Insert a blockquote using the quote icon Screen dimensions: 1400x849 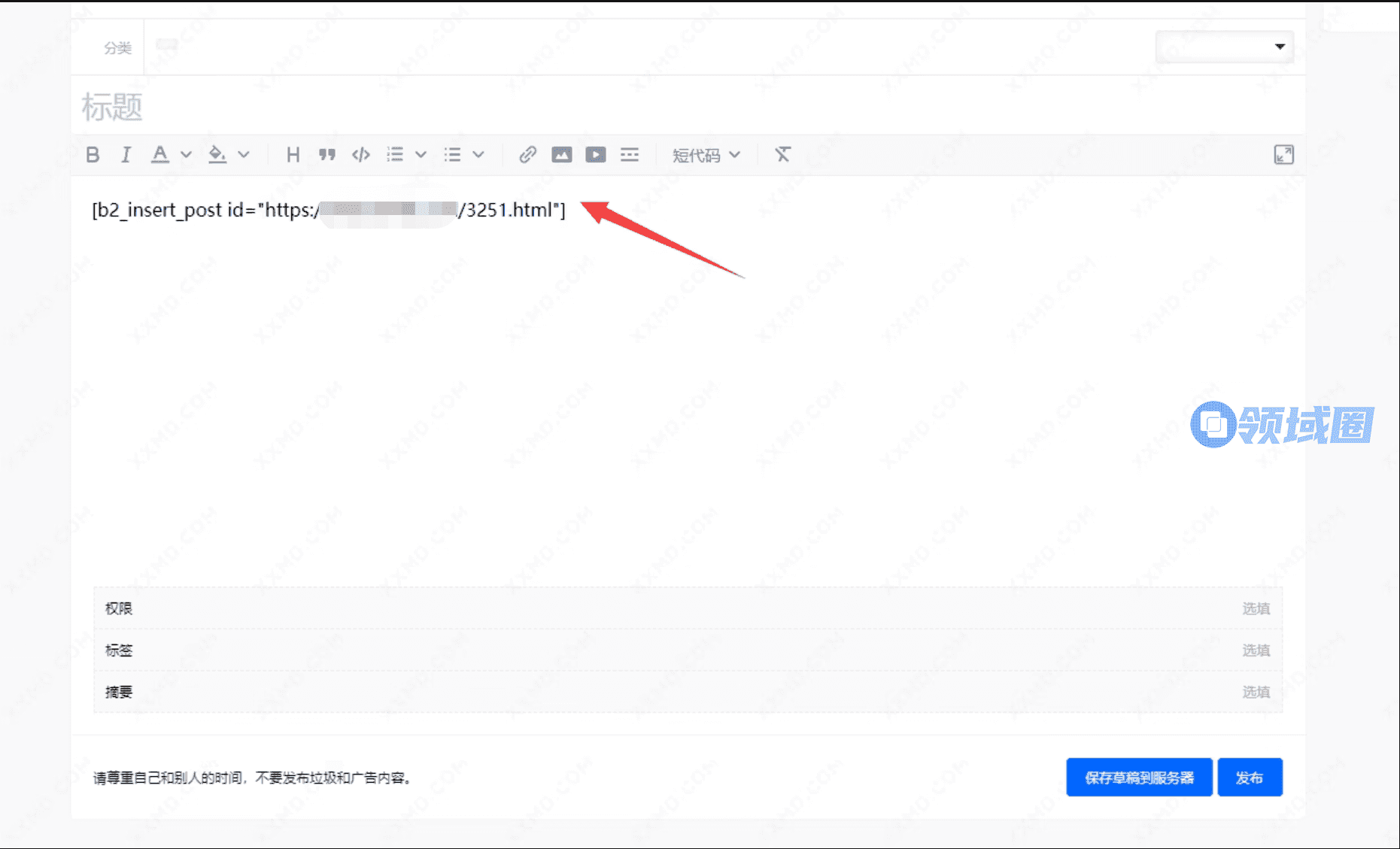[326, 155]
